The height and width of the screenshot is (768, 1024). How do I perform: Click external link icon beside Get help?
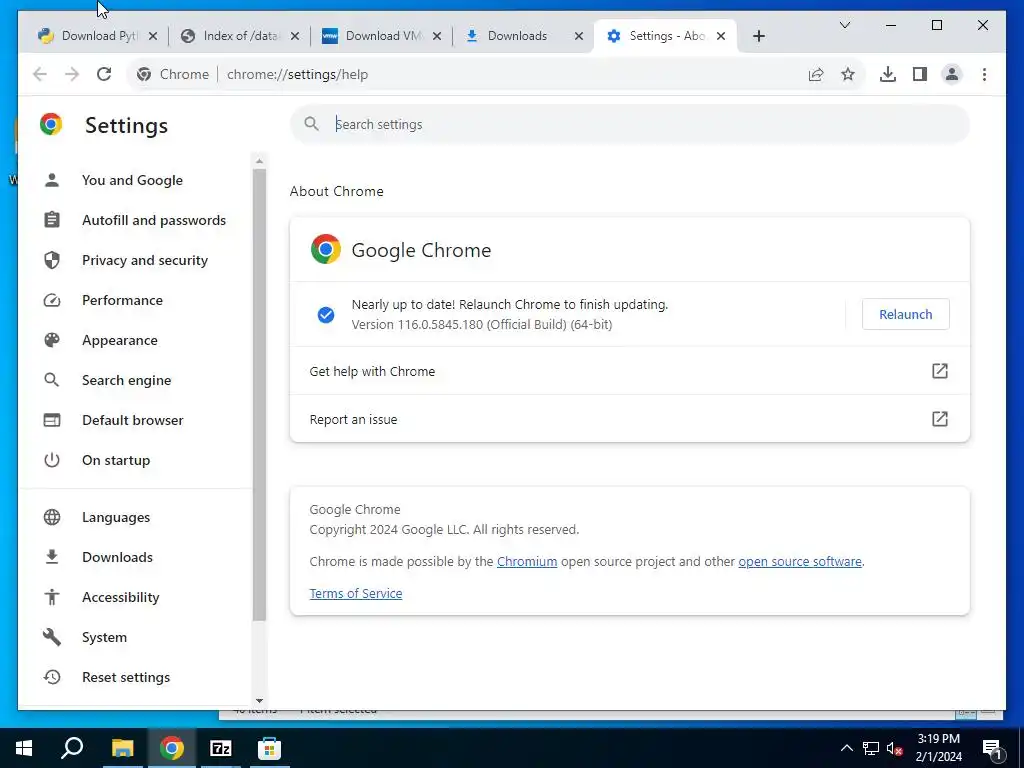click(x=939, y=371)
